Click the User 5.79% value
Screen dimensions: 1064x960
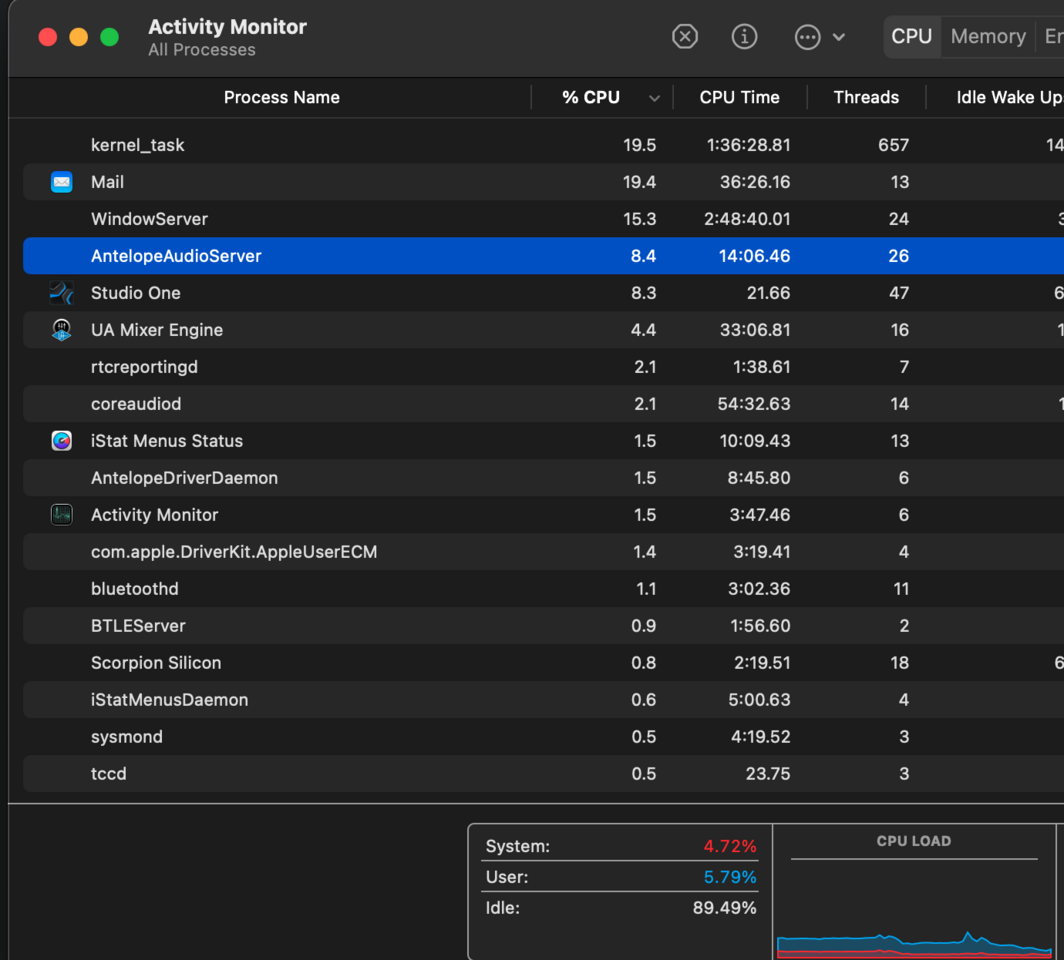point(729,877)
